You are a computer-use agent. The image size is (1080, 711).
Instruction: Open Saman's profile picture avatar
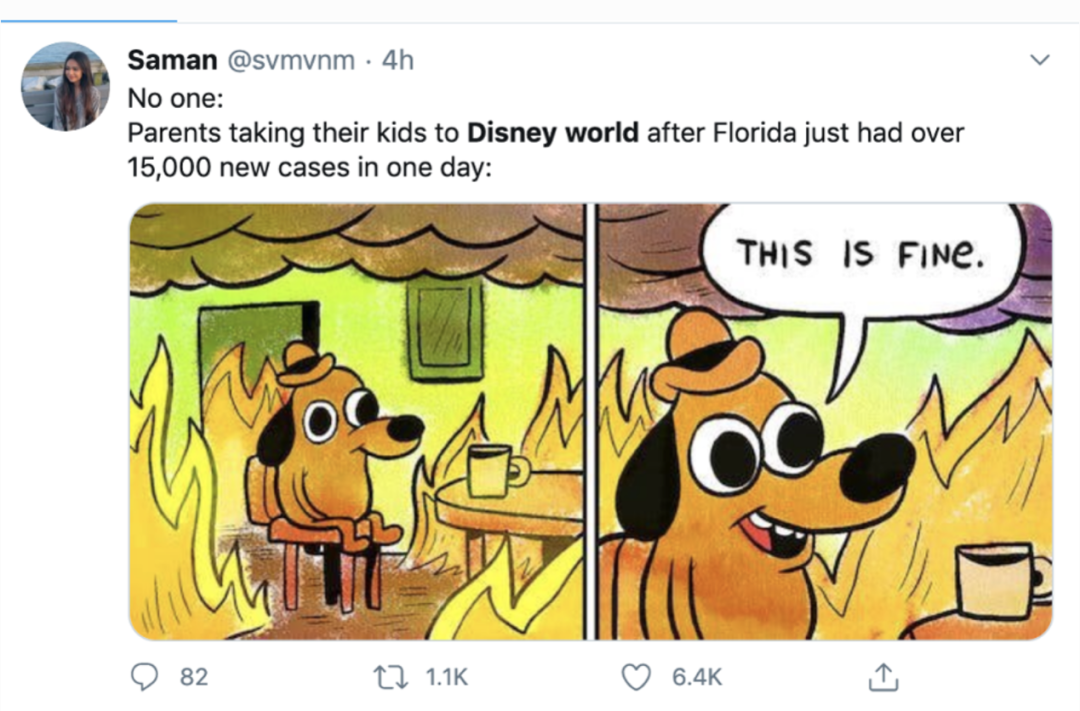[65, 86]
